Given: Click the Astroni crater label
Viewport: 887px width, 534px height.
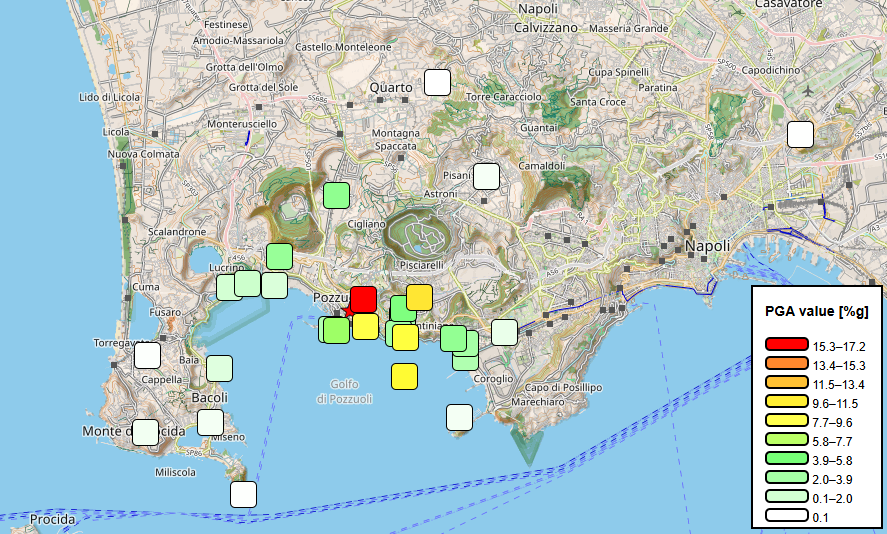Looking at the screenshot, I should [x=440, y=194].
